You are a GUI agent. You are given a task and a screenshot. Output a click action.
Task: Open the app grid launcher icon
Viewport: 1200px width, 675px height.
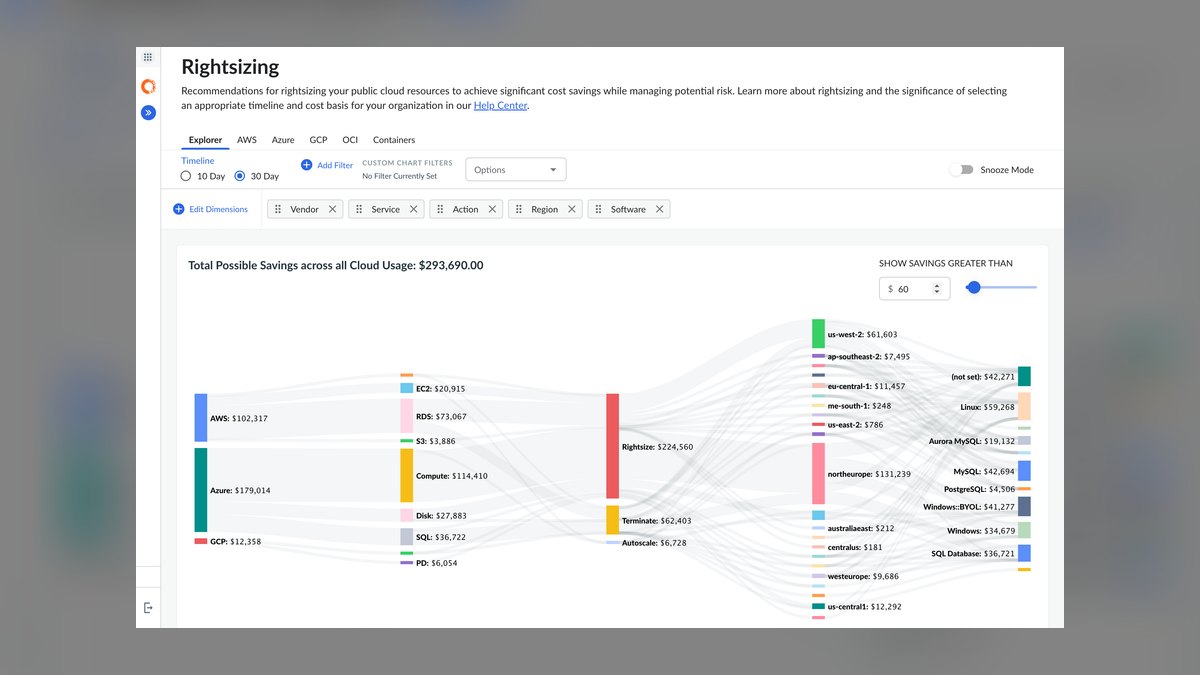click(x=148, y=58)
